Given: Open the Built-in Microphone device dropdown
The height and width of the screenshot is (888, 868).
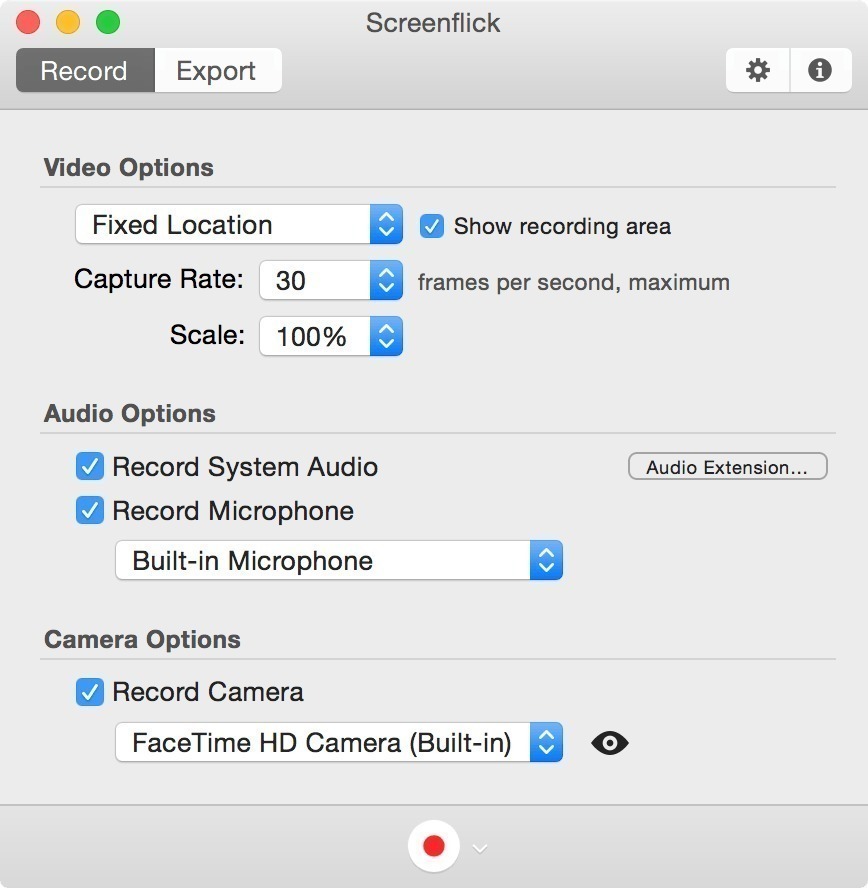Looking at the screenshot, I should click(320, 561).
